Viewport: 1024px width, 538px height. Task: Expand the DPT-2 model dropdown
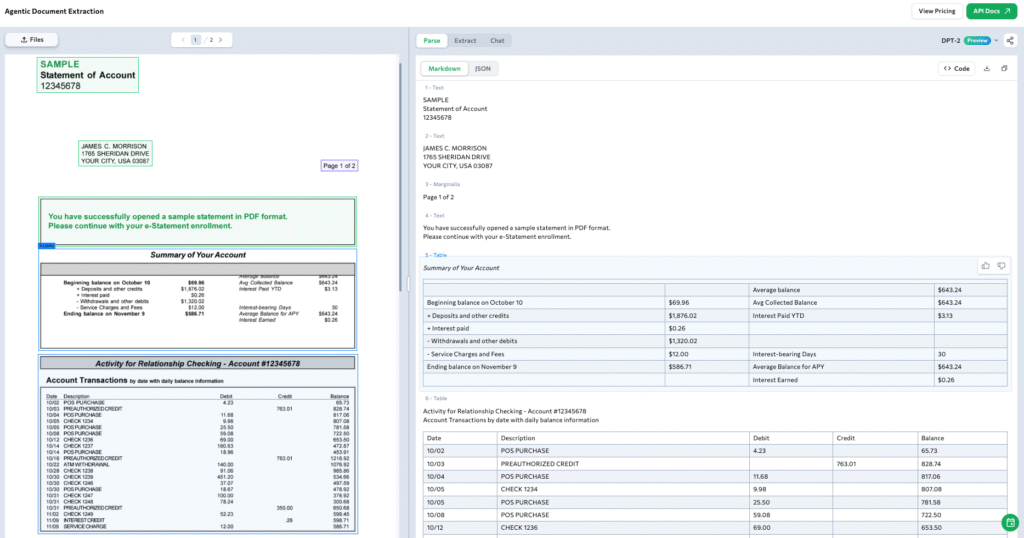(x=996, y=41)
